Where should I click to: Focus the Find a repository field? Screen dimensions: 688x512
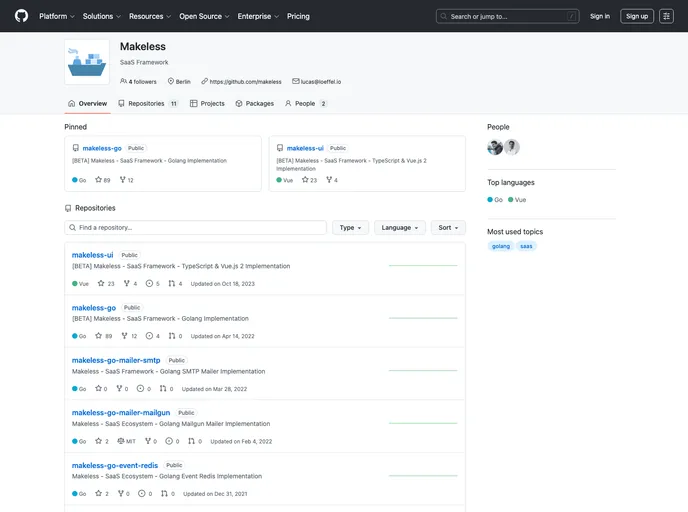click(195, 228)
